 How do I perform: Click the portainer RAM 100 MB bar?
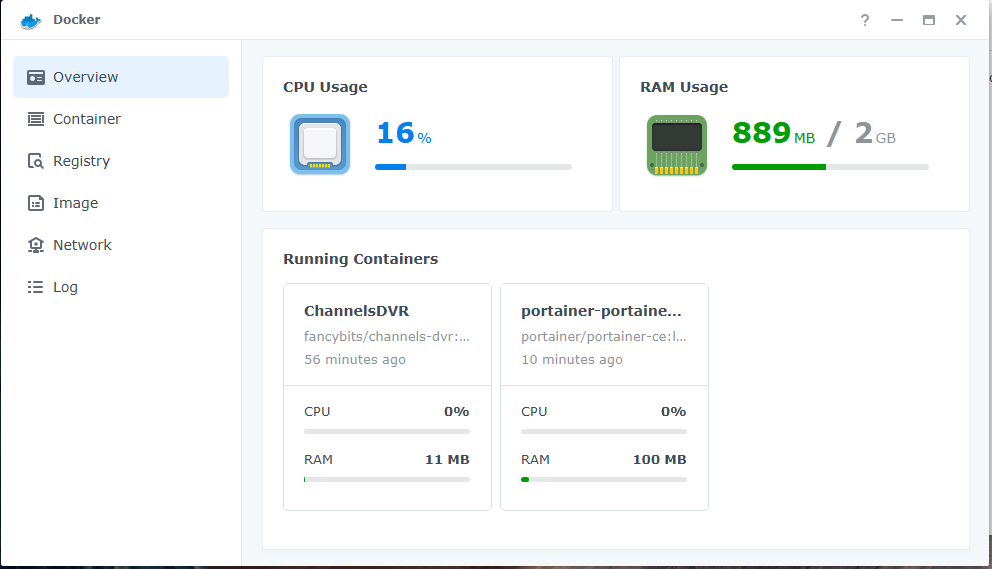click(604, 480)
